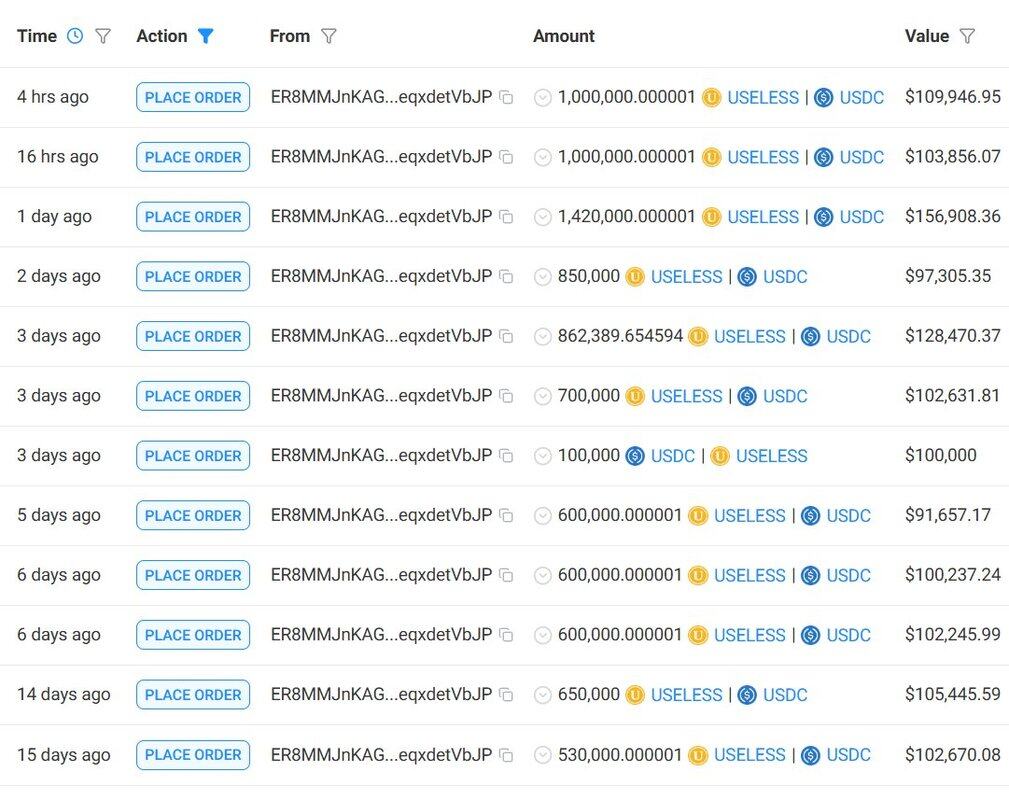Click USELESS token icon in 16 hrs ago row
The width and height of the screenshot is (1009, 800).
coord(711,157)
